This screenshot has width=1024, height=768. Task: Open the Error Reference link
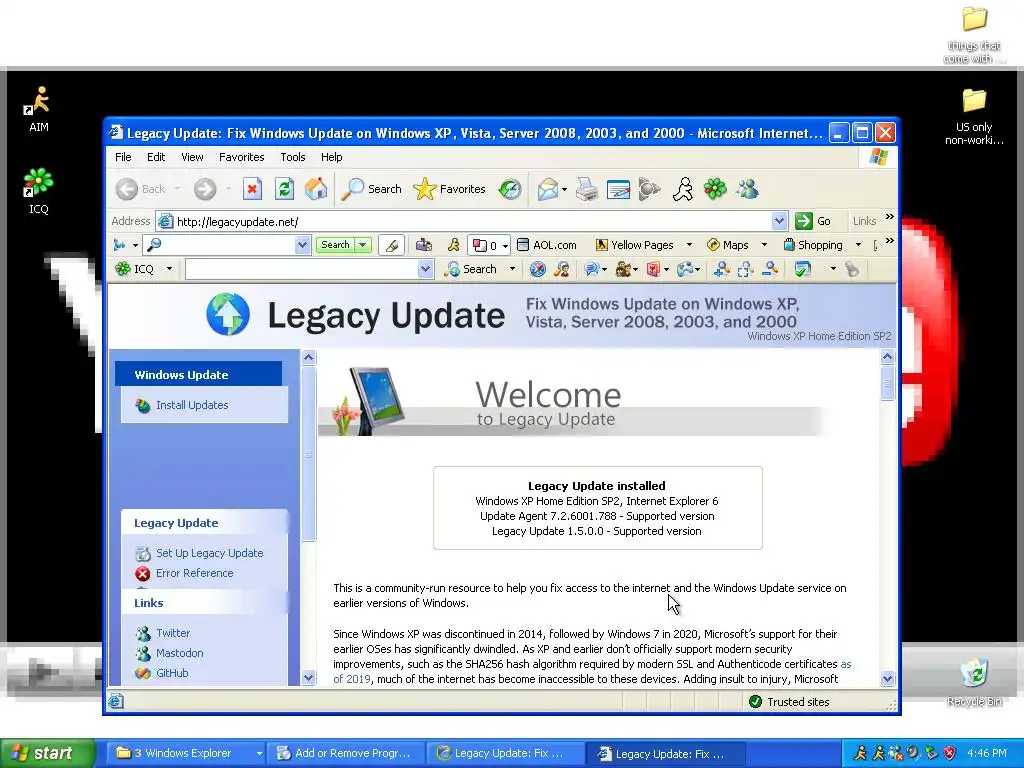tap(194, 573)
